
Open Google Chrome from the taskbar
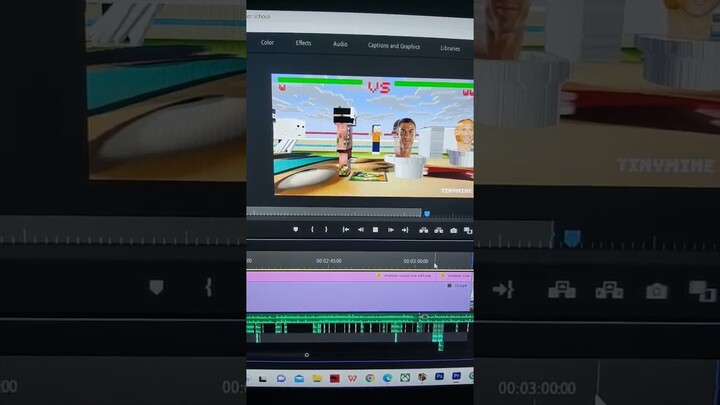370,378
